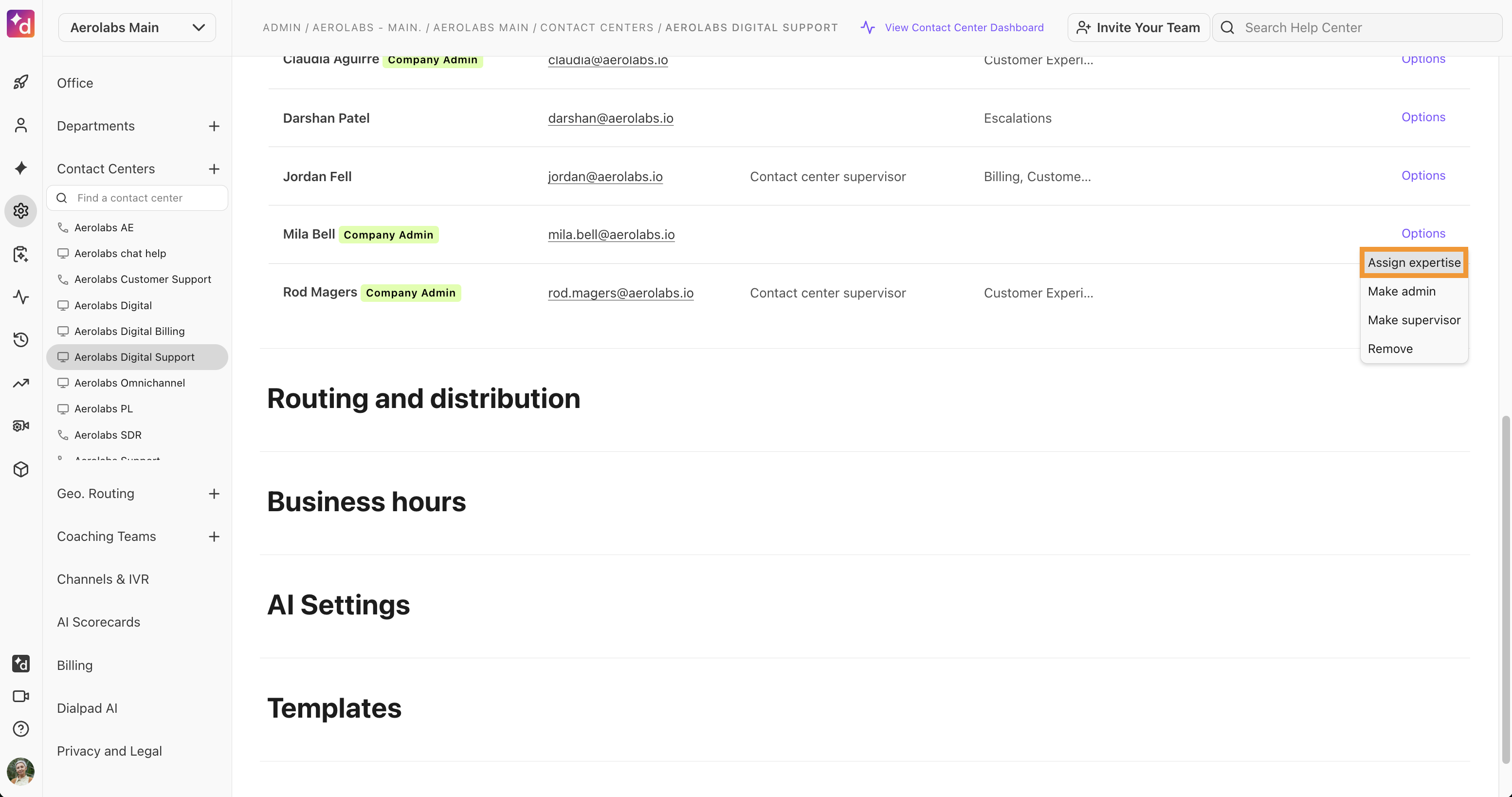Open Contact Centers in settings menu
This screenshot has height=797, width=1512.
click(106, 168)
